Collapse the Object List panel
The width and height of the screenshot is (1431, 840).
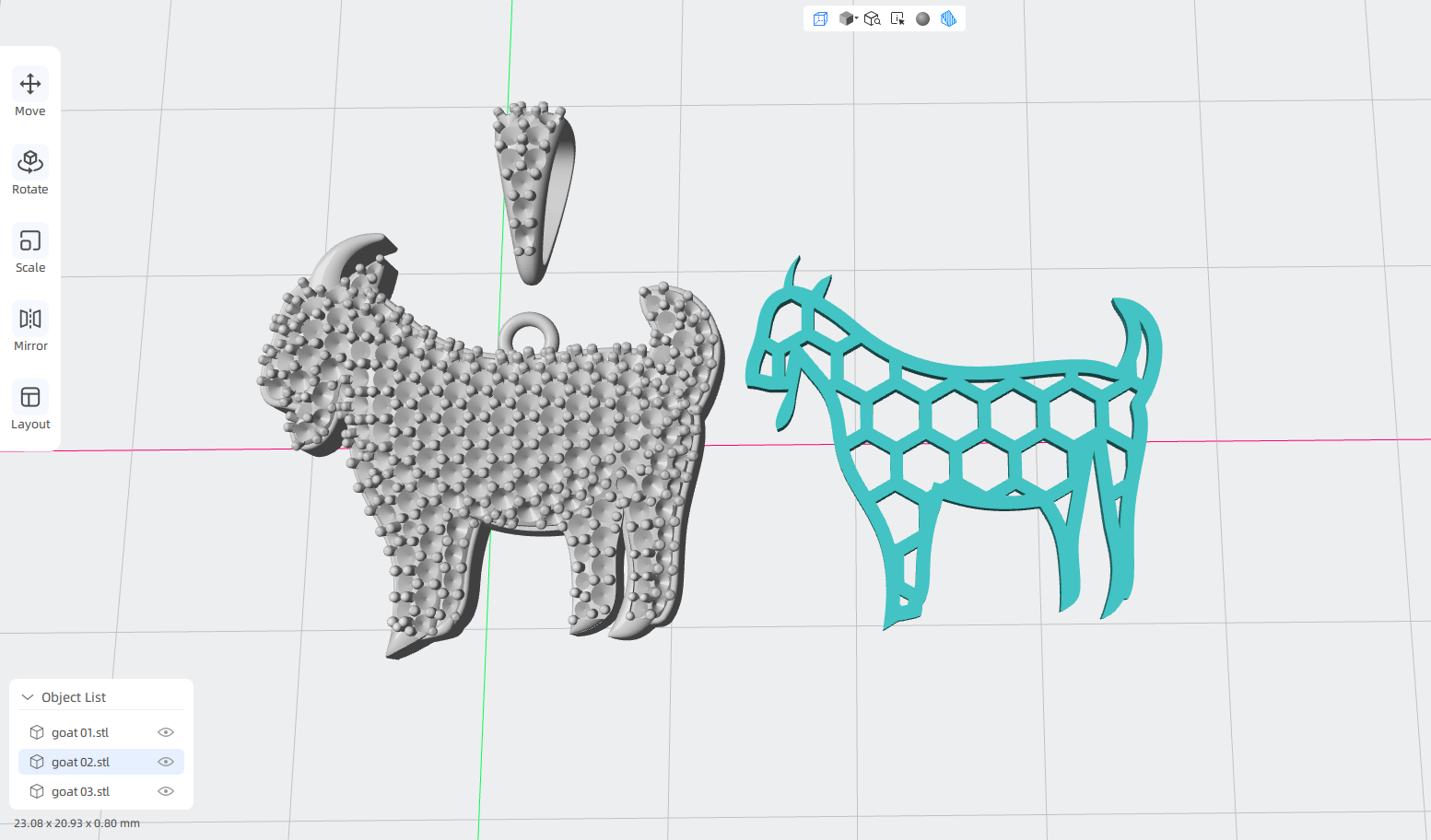point(28,697)
